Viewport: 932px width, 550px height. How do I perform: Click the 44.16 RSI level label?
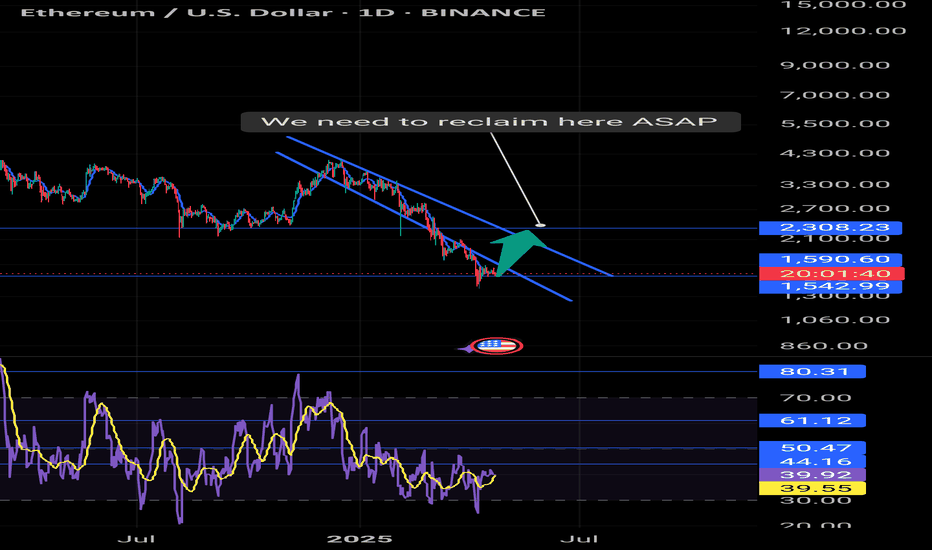click(813, 461)
